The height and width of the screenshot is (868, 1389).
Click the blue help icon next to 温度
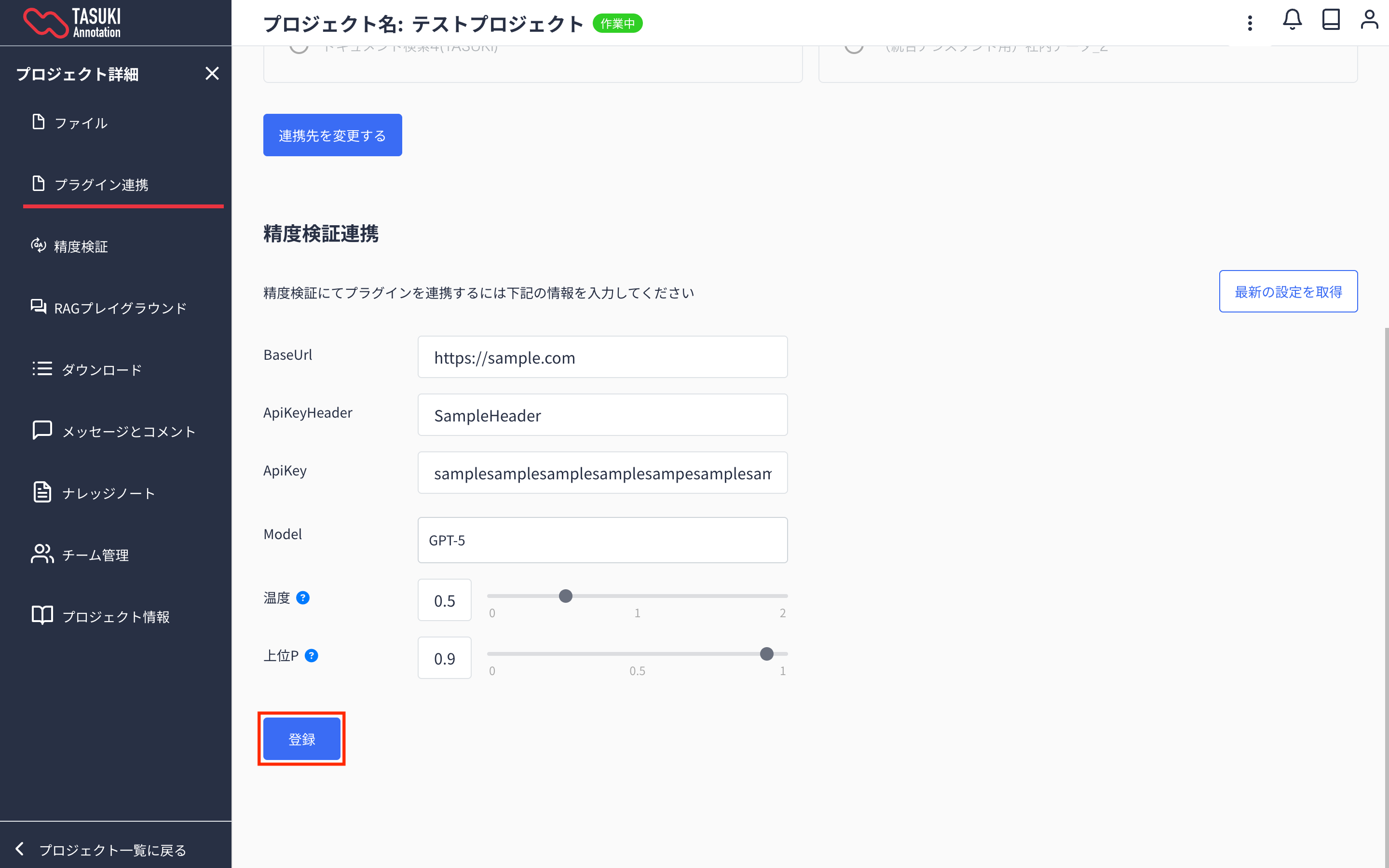click(x=302, y=597)
